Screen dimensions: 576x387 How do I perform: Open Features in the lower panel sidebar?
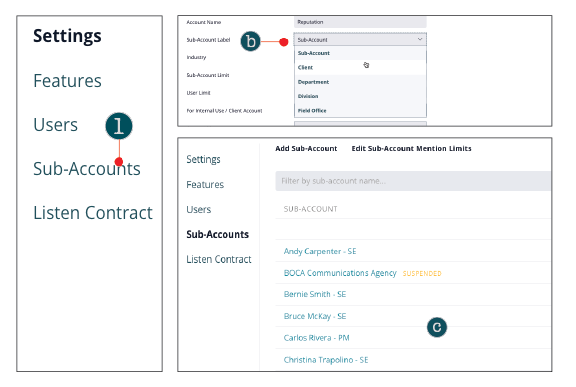205,184
